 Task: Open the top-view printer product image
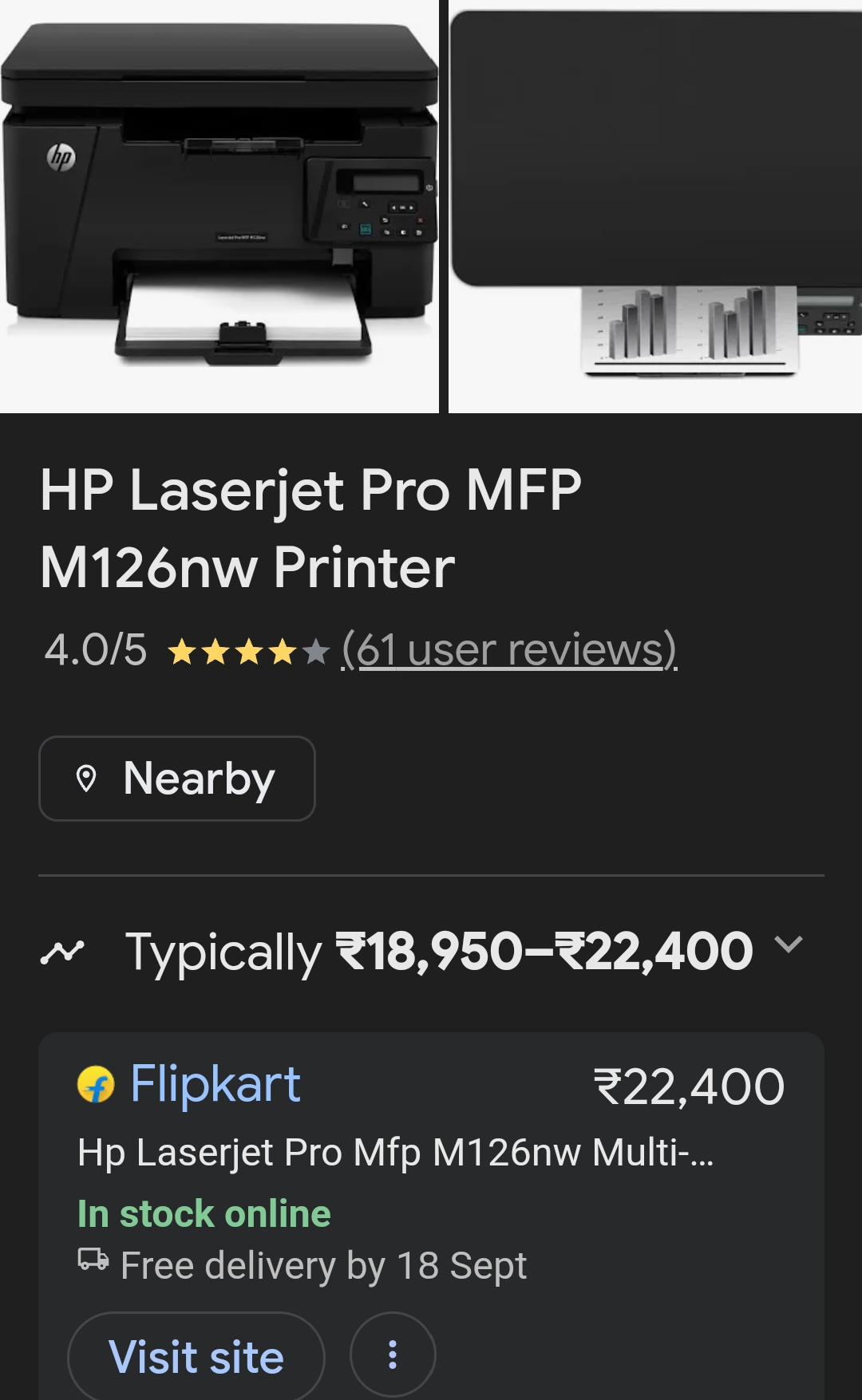[655, 206]
